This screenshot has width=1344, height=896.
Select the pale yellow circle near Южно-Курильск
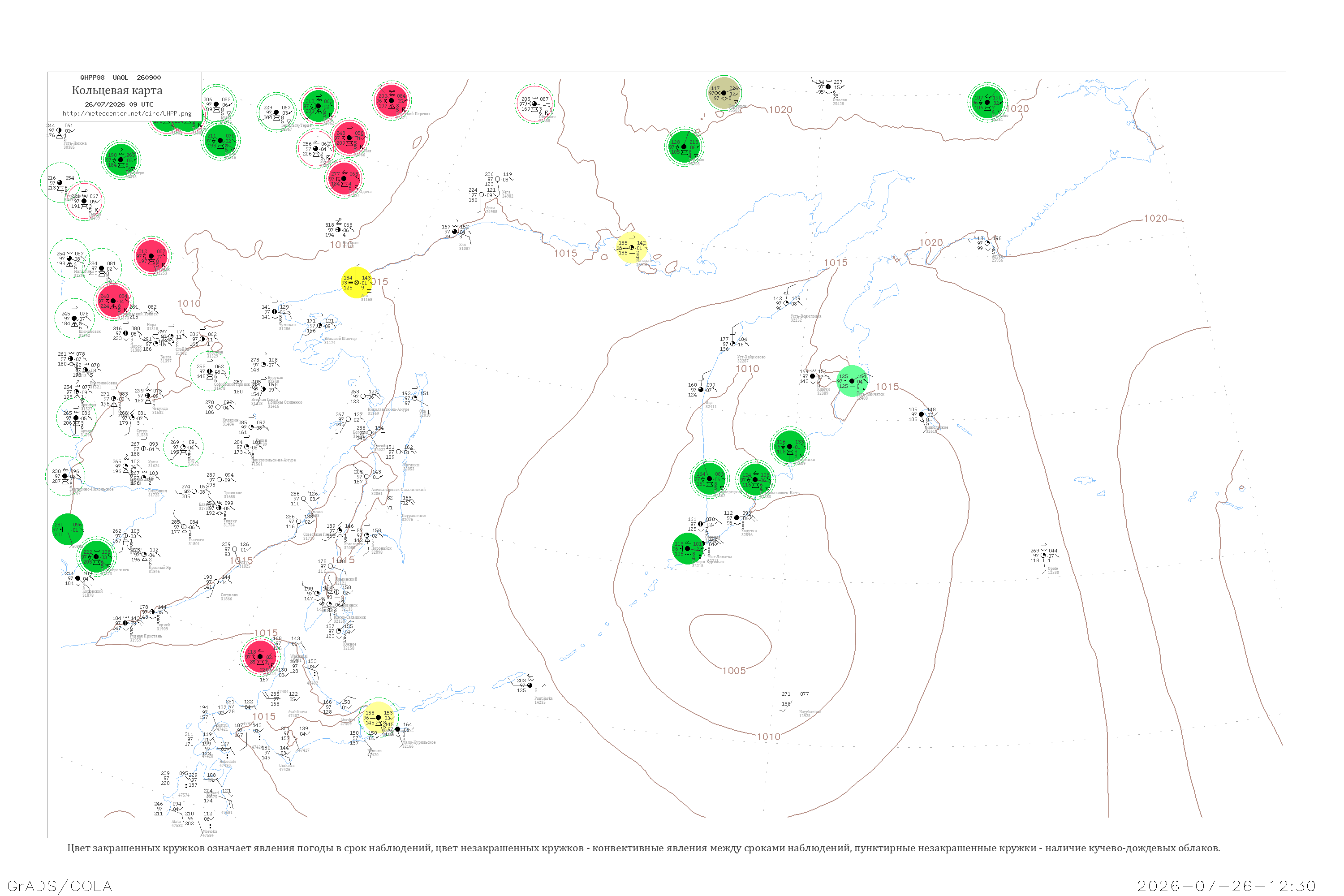(x=378, y=718)
